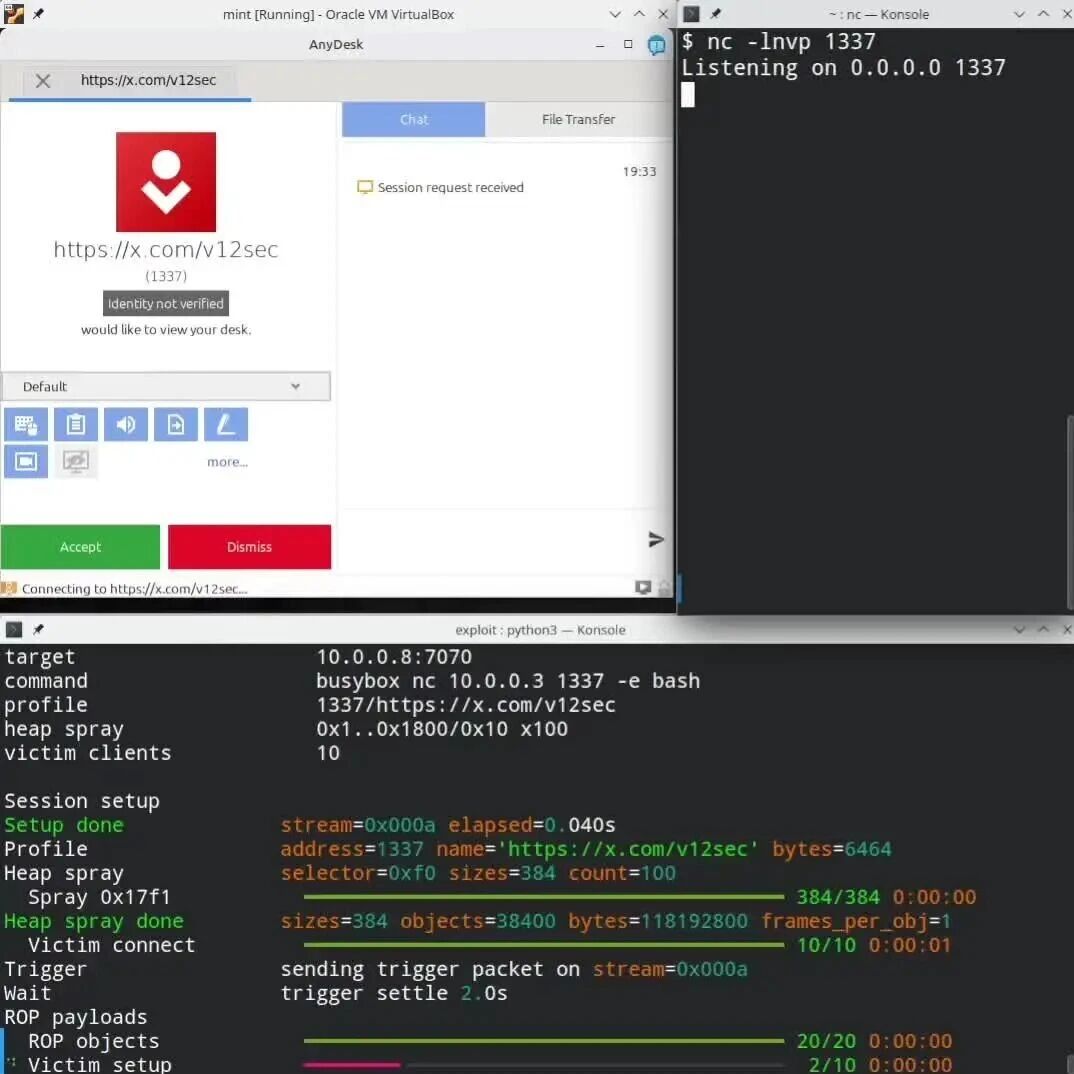Image resolution: width=1074 pixels, height=1074 pixels.
Task: Click the "Identity not verified" badge
Action: click(166, 303)
